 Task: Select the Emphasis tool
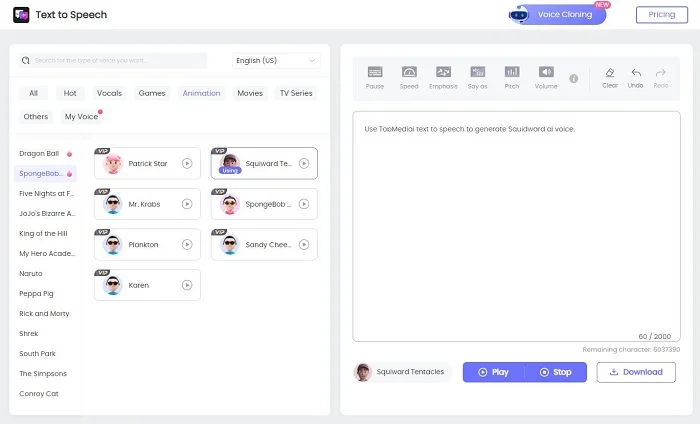(x=443, y=71)
